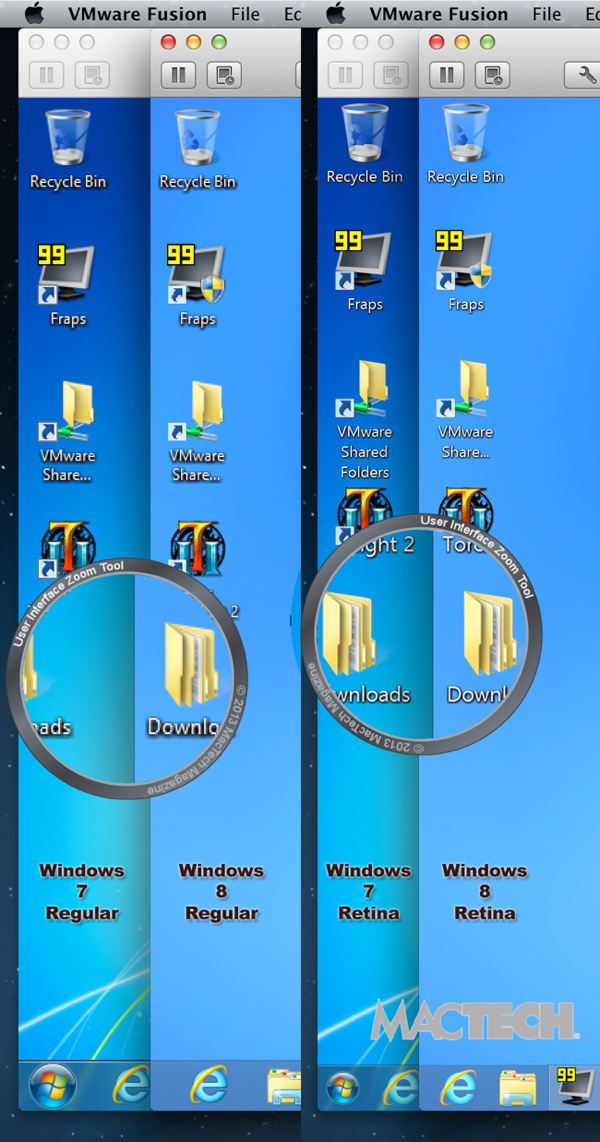
Task: Open File Explorer in Windows 8 Retina taskbar
Action: (517, 1085)
